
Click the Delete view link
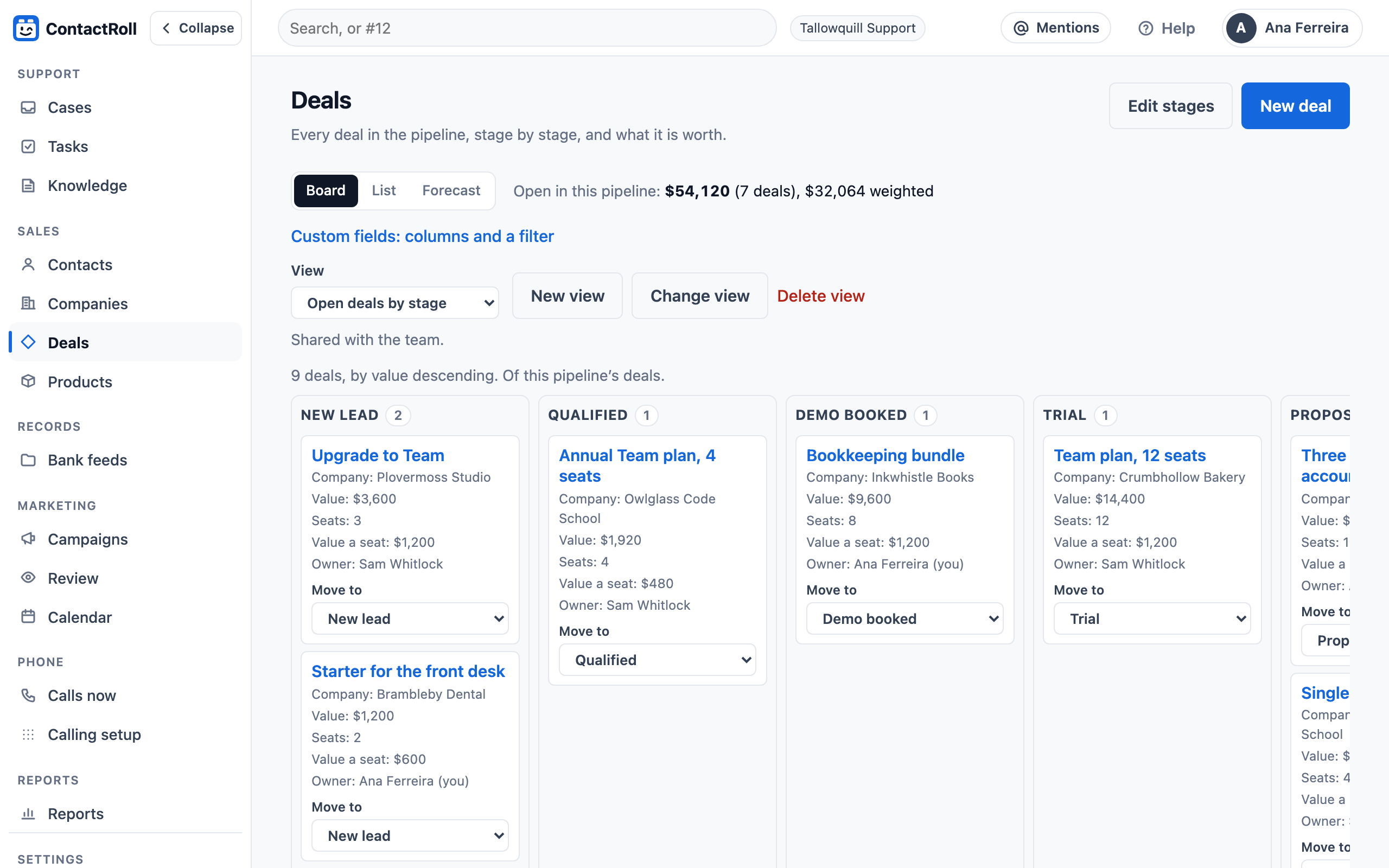click(x=821, y=296)
